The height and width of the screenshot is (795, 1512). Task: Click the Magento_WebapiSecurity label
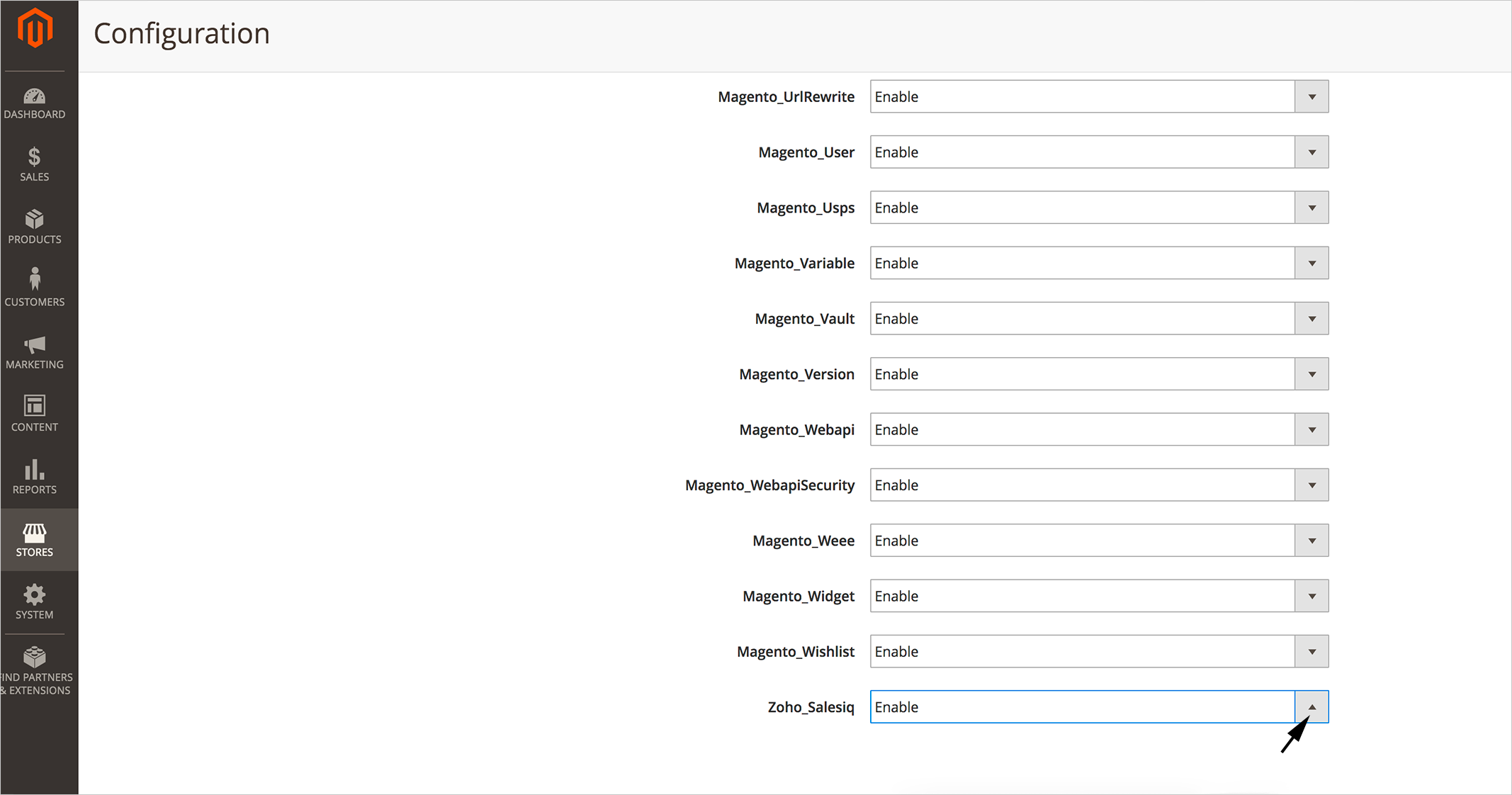coord(769,485)
